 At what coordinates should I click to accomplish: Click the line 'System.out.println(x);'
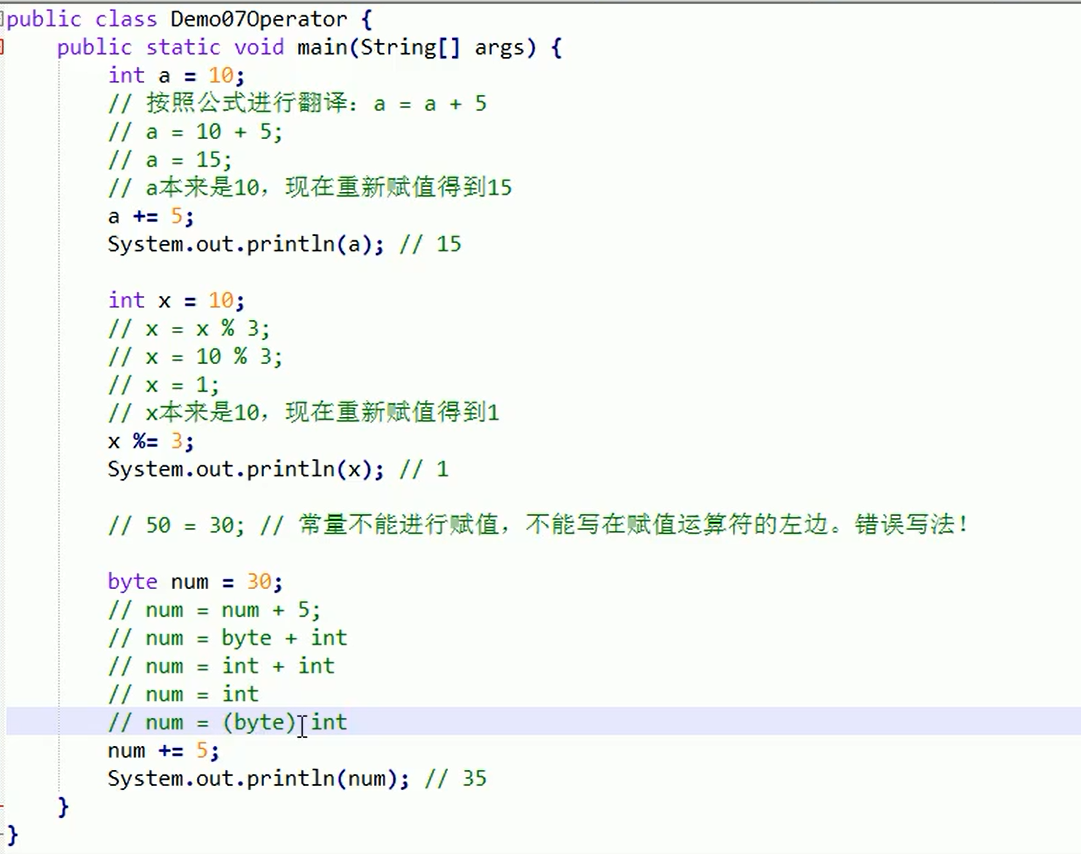(245, 469)
